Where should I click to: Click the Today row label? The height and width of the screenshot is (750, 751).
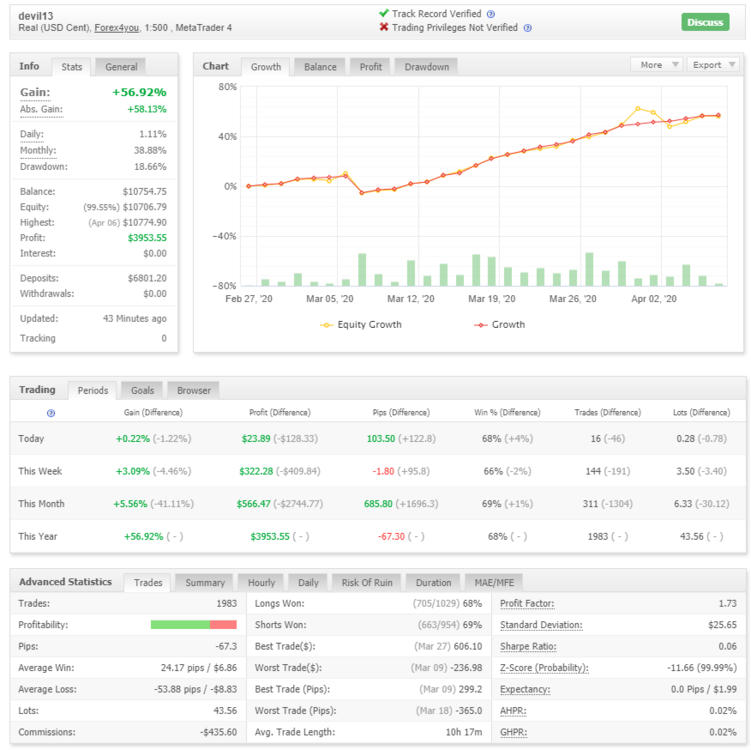31,439
